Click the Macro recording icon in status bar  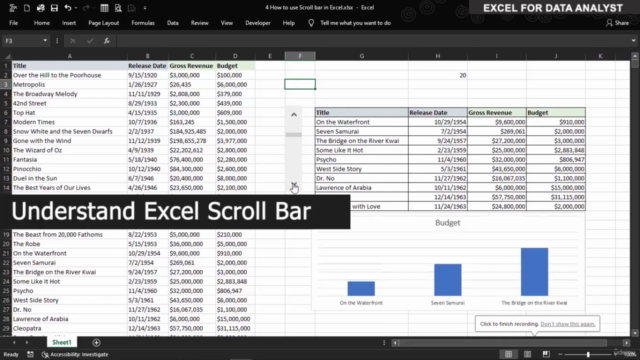click(x=30, y=355)
